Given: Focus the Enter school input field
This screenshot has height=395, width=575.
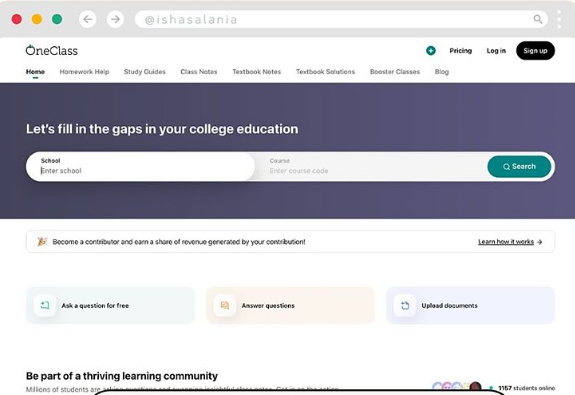Looking at the screenshot, I should pyautogui.click(x=140, y=167).
